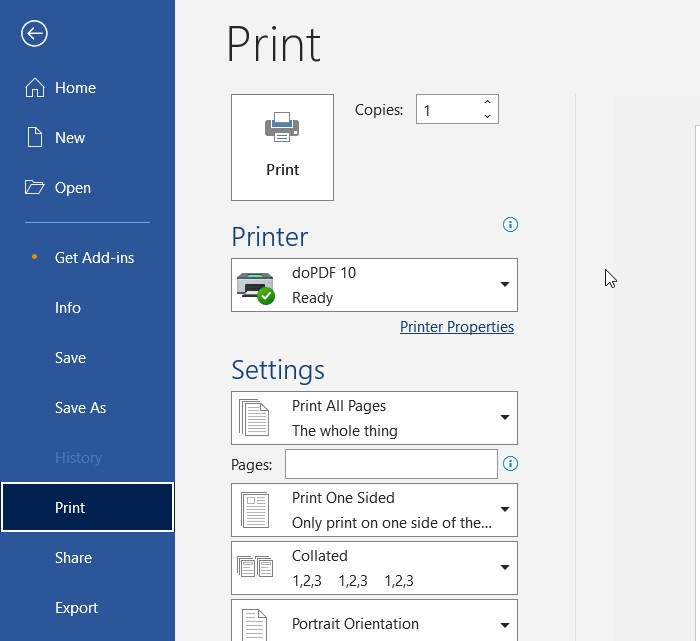Click 'Only print on one side of the...' text

(392, 523)
